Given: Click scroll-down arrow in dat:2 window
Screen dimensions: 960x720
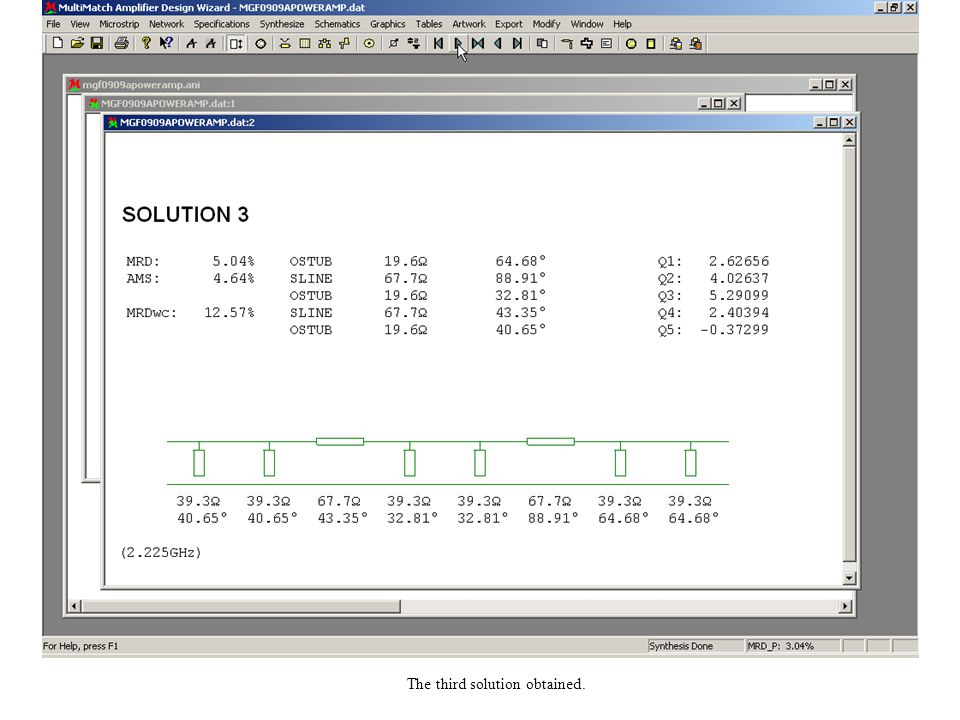Looking at the screenshot, I should [849, 577].
